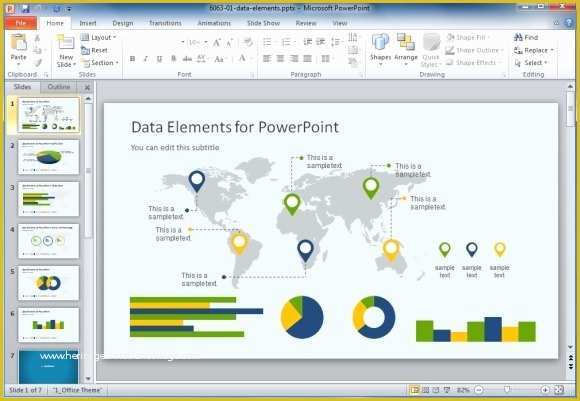Screen dimensions: 580x401
Task: Apply bulleted list
Action: [x=267, y=42]
